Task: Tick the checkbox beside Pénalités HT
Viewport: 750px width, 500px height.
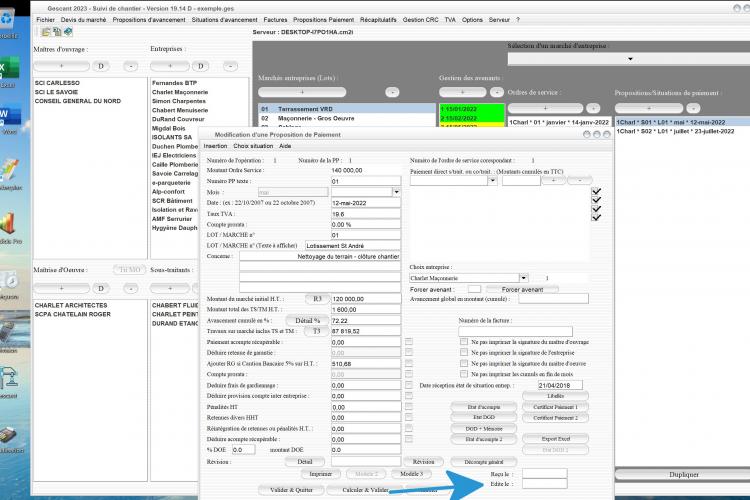Action: pos(408,407)
